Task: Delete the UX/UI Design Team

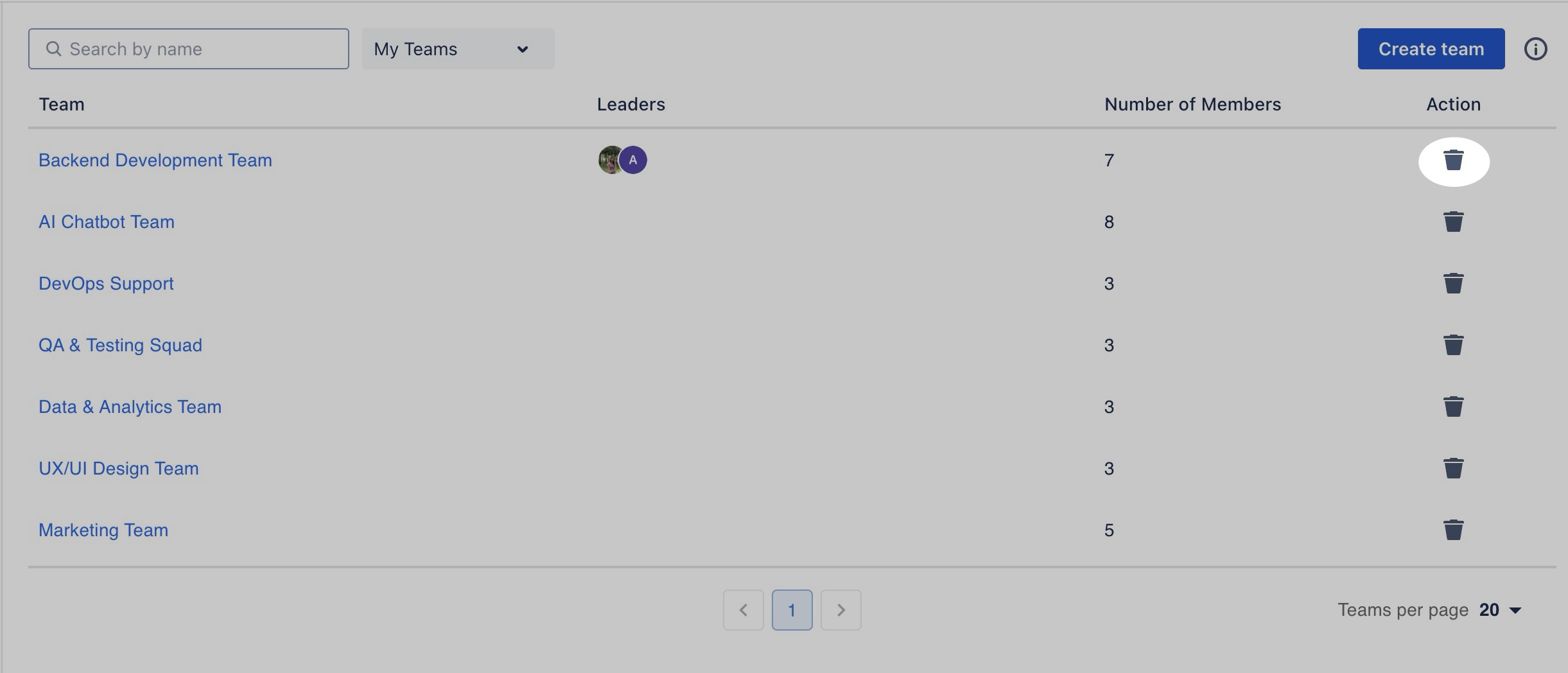Action: click(x=1453, y=469)
